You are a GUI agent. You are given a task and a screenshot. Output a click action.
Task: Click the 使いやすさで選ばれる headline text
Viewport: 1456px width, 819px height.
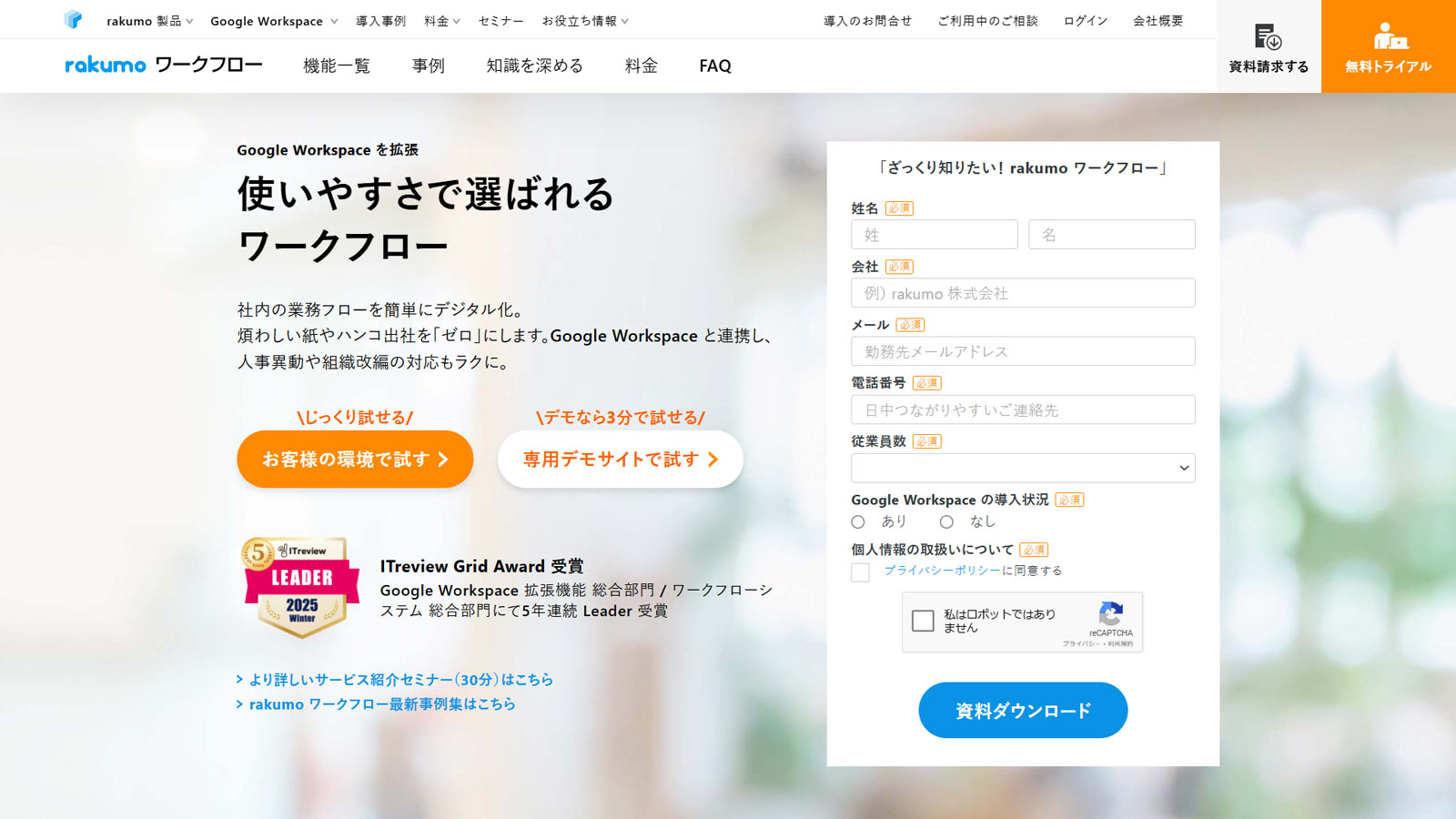point(426,194)
